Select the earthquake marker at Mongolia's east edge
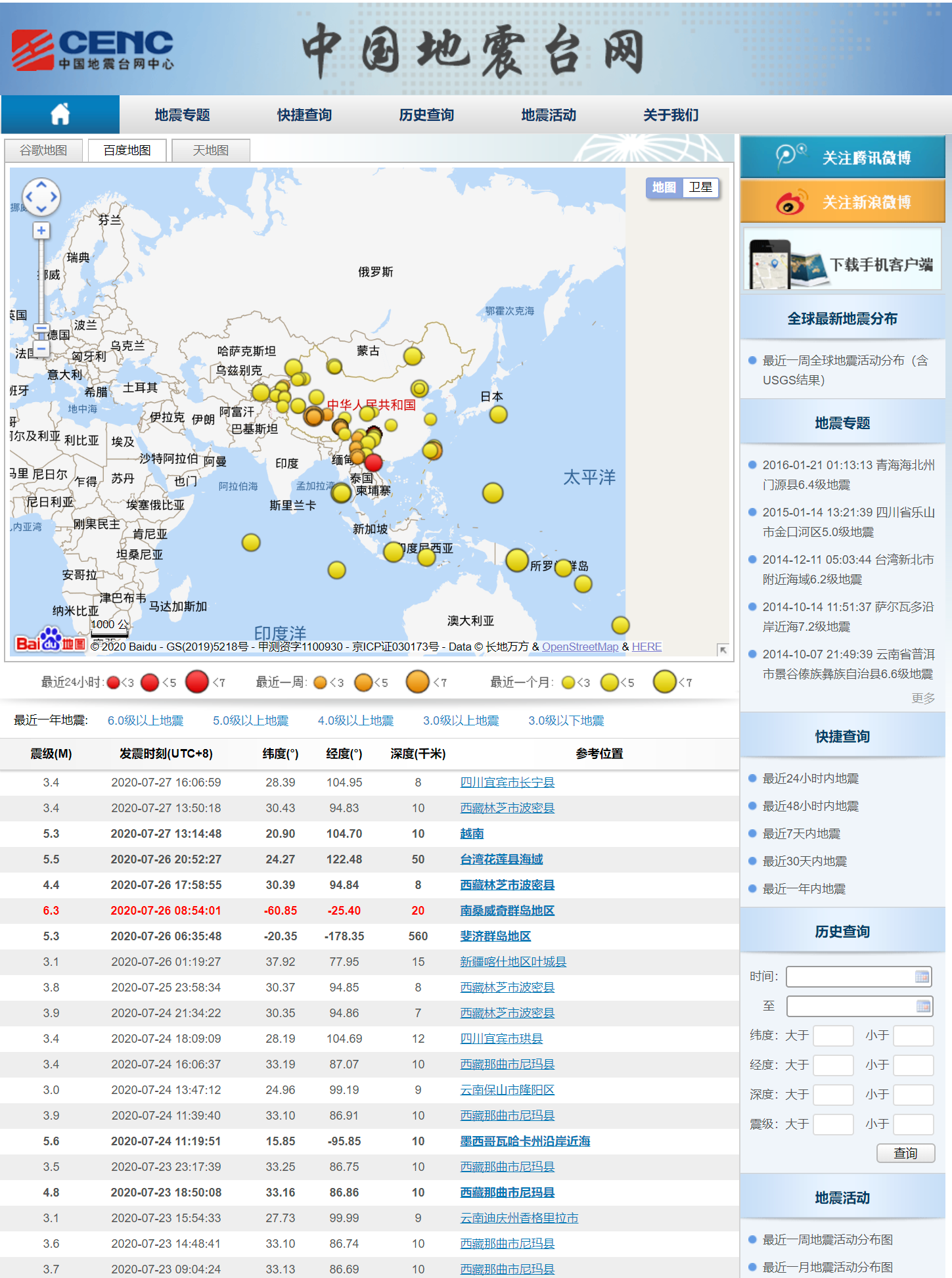The image size is (952, 1278). click(413, 356)
